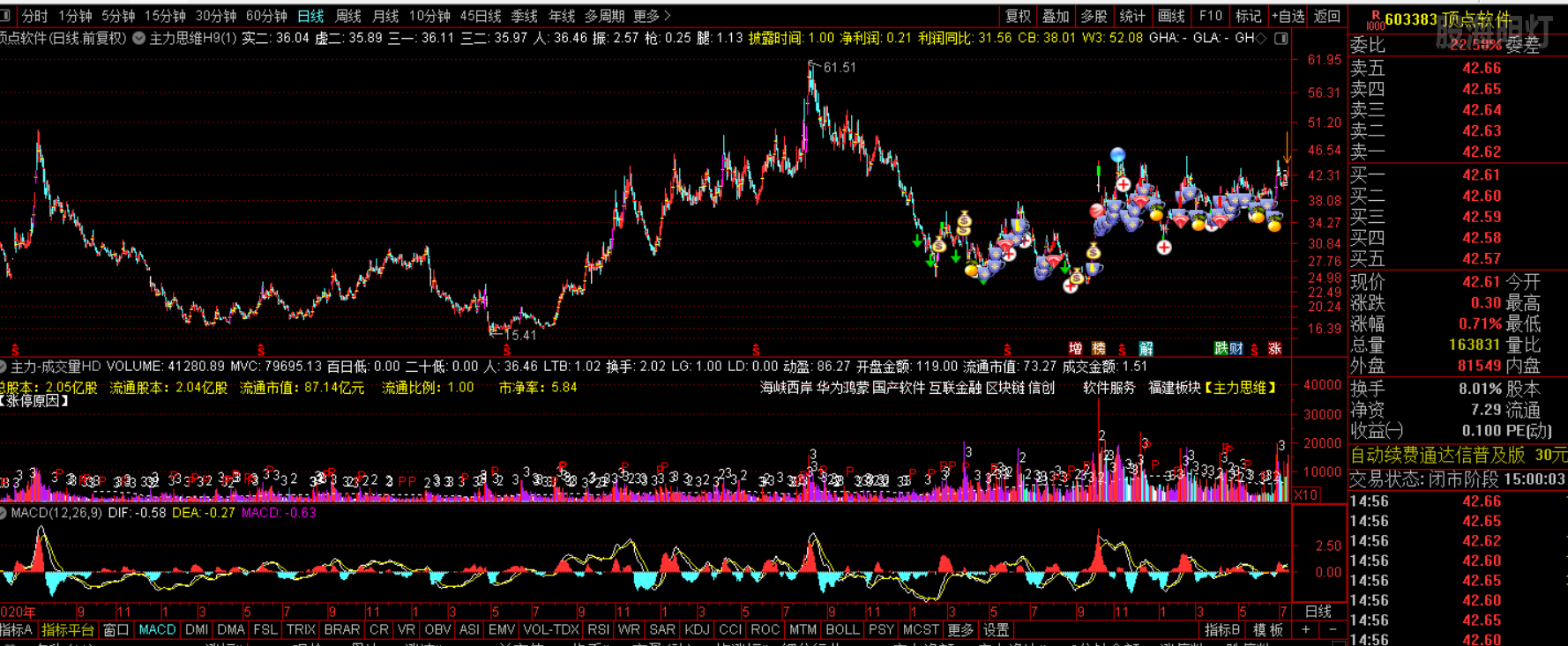
Task: Switch to 年线 yearly chart
Action: point(562,16)
